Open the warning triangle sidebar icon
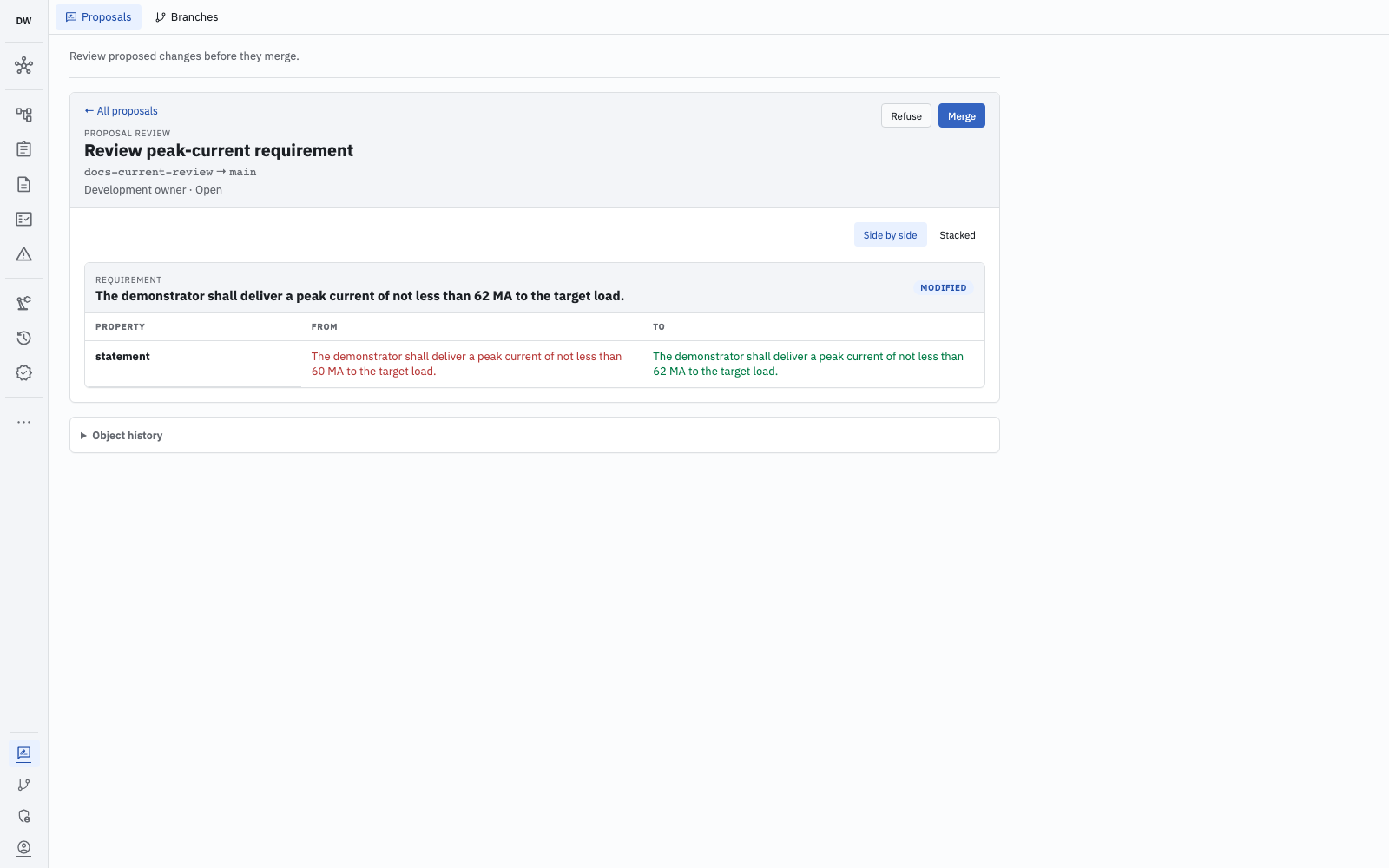 coord(23,253)
